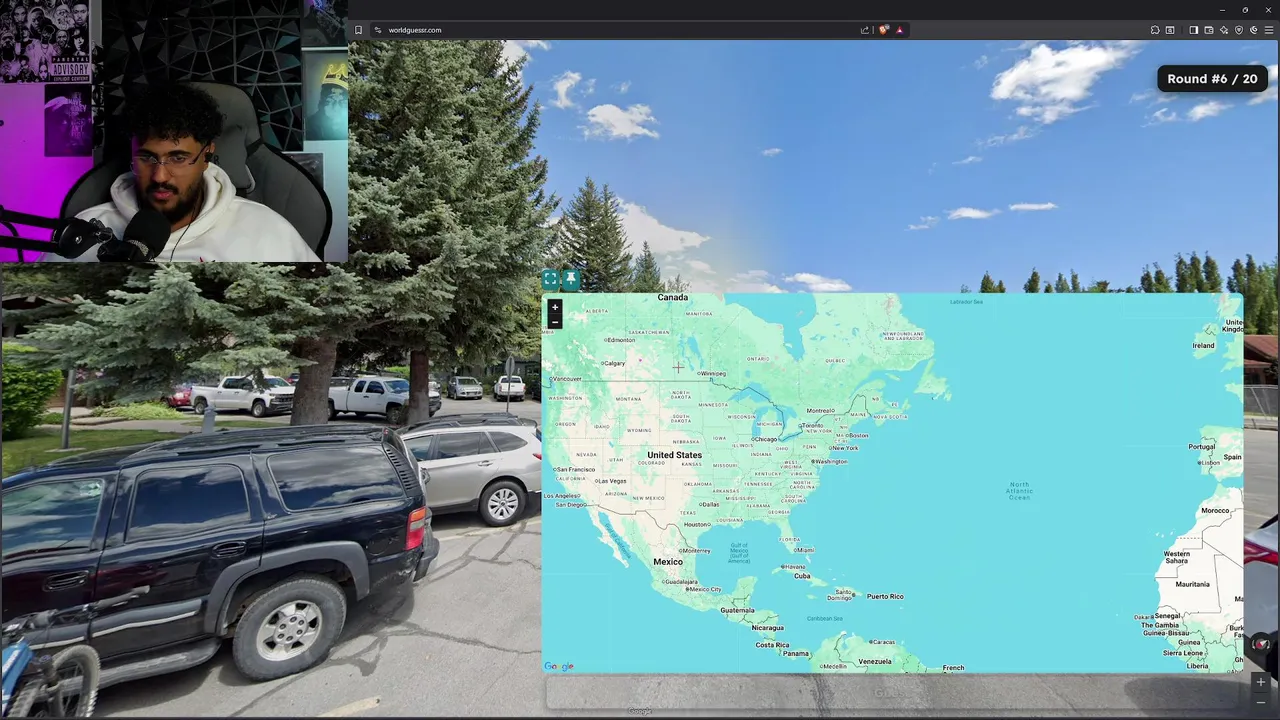Click Edmonton on the map
The height and width of the screenshot is (720, 1280).
pyautogui.click(x=619, y=340)
